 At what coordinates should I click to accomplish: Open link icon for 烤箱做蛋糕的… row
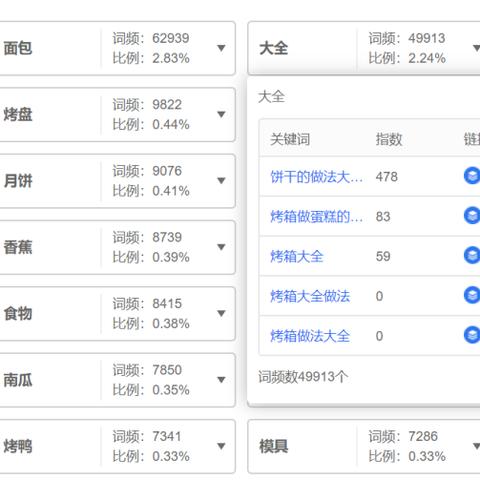pos(472,216)
